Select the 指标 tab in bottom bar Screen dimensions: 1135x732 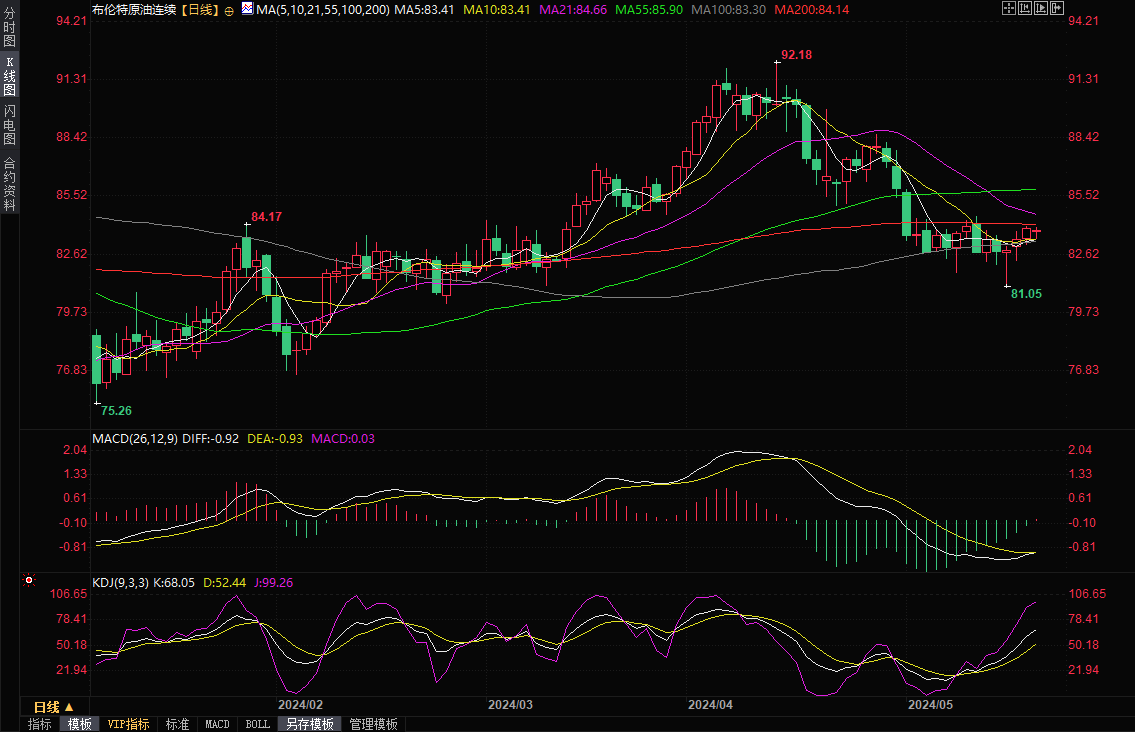click(40, 724)
